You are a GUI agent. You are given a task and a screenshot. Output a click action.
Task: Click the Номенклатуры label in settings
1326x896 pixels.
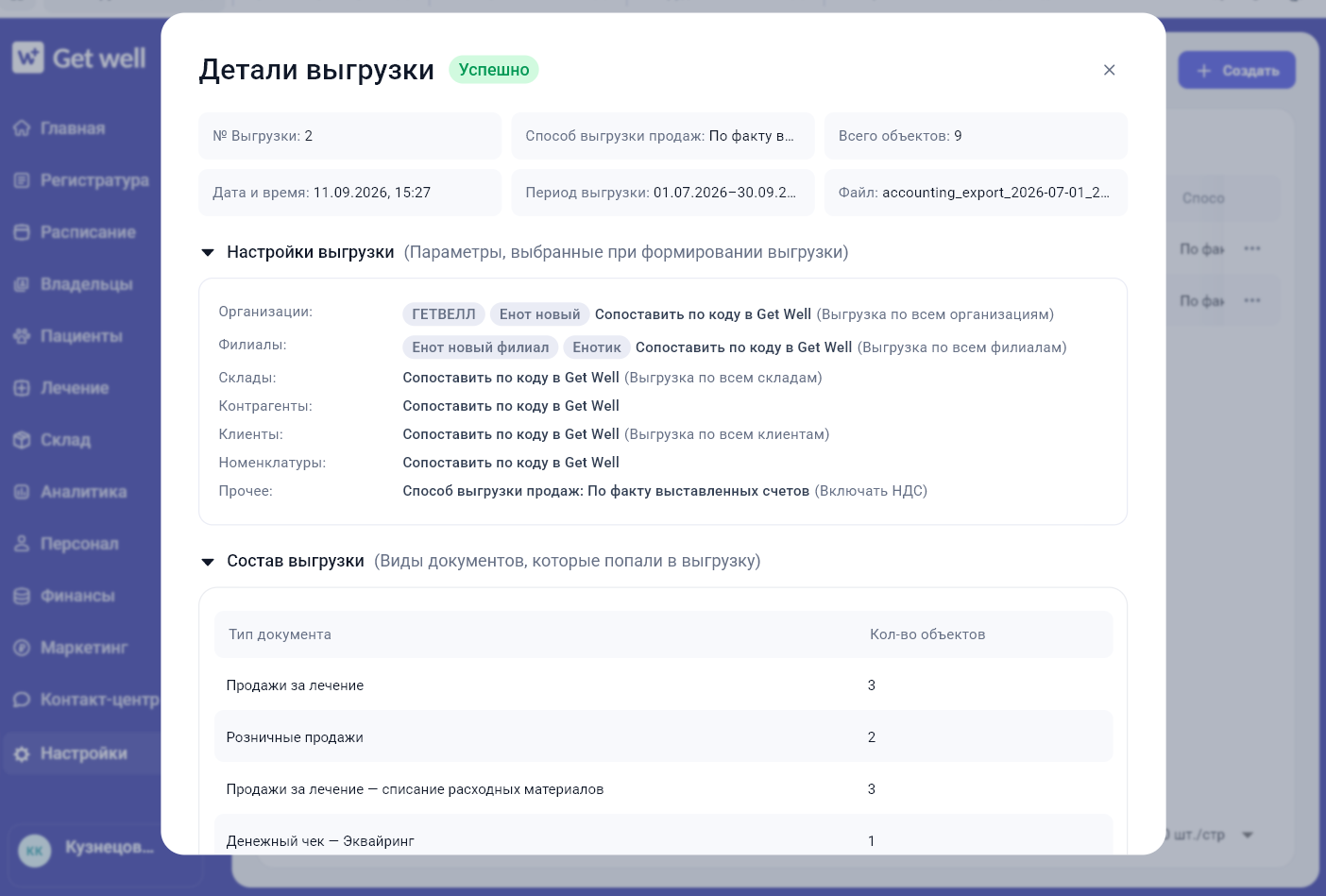tap(272, 463)
